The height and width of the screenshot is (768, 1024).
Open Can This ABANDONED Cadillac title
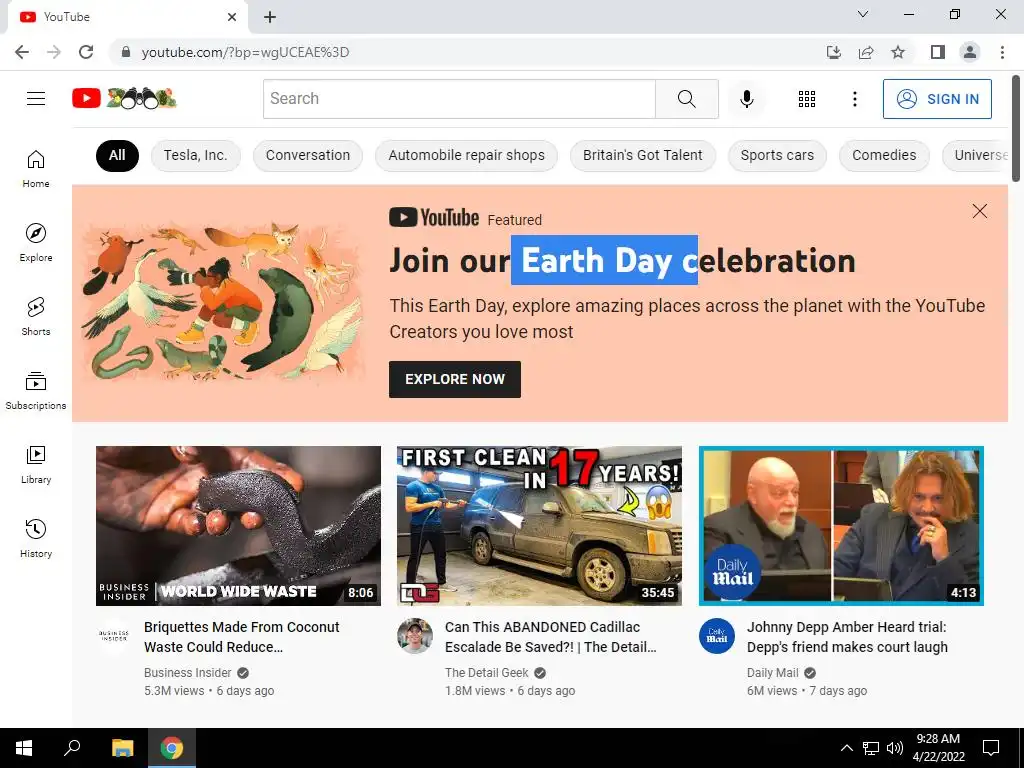551,637
